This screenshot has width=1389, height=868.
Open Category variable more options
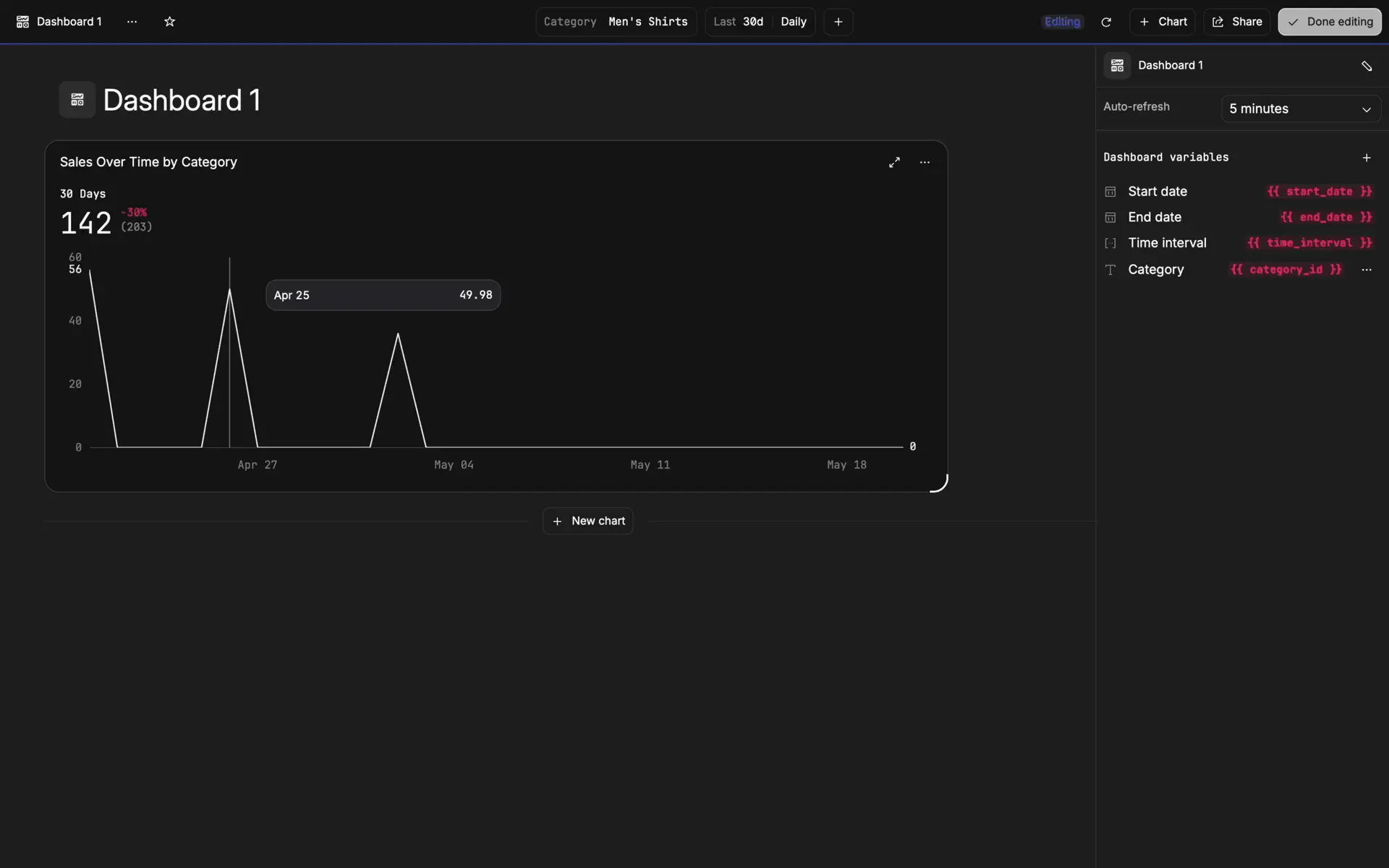[1366, 270]
